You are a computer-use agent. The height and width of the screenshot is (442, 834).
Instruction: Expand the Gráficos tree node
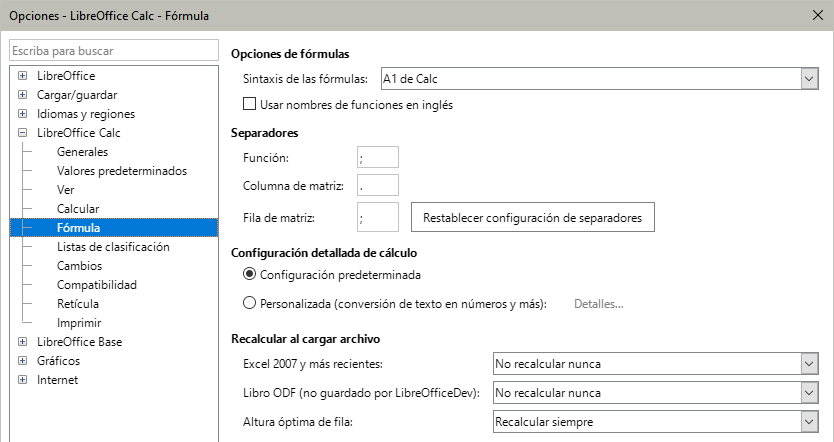pos(22,361)
